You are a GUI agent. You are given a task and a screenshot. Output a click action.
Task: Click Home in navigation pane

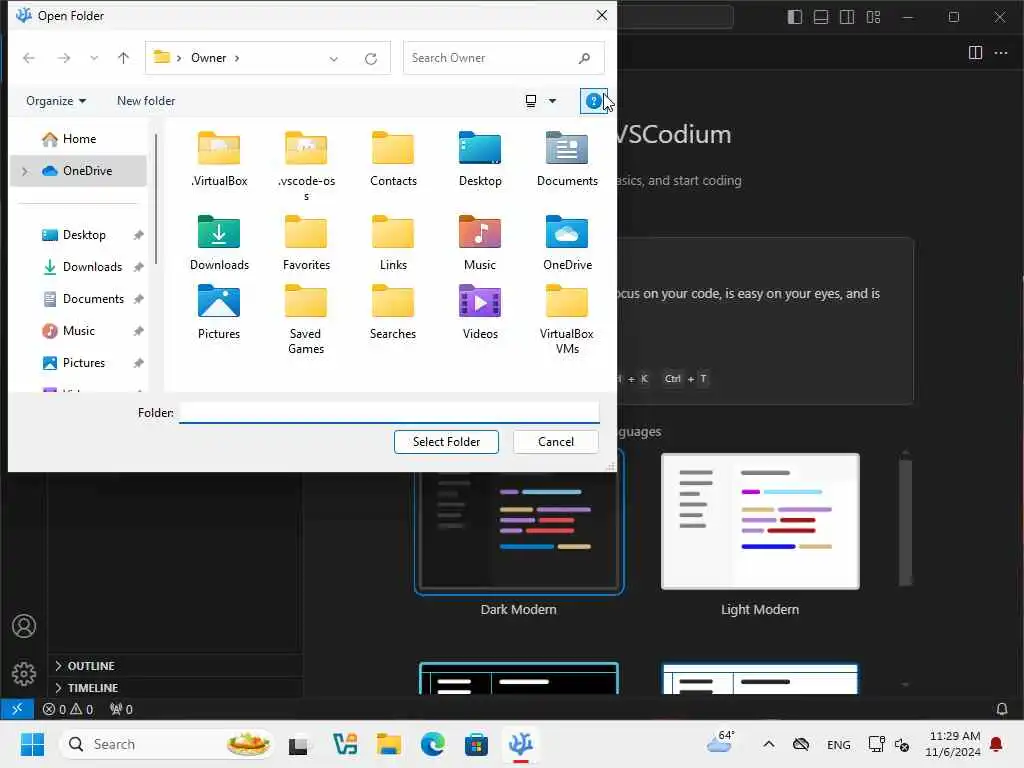tap(79, 138)
